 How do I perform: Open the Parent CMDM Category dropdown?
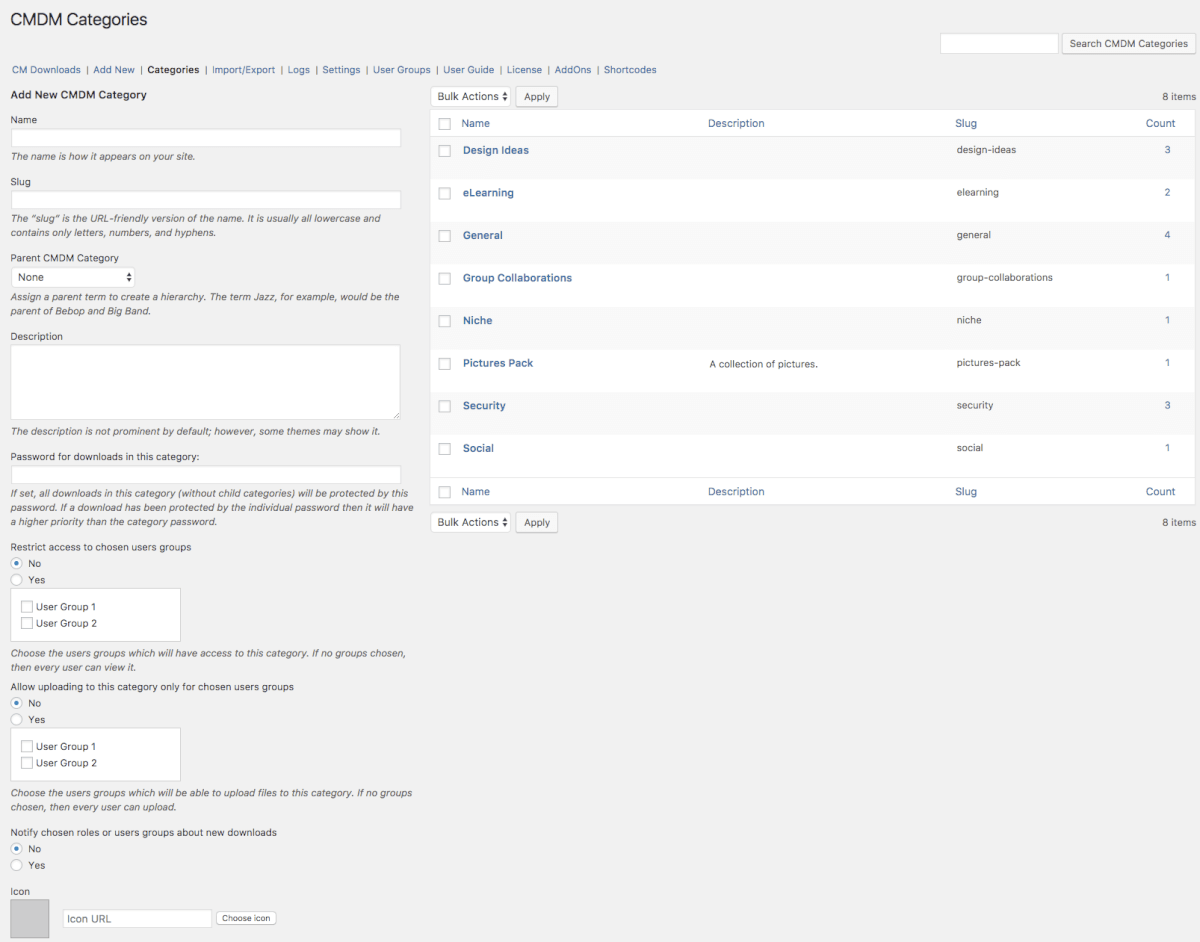tap(73, 277)
